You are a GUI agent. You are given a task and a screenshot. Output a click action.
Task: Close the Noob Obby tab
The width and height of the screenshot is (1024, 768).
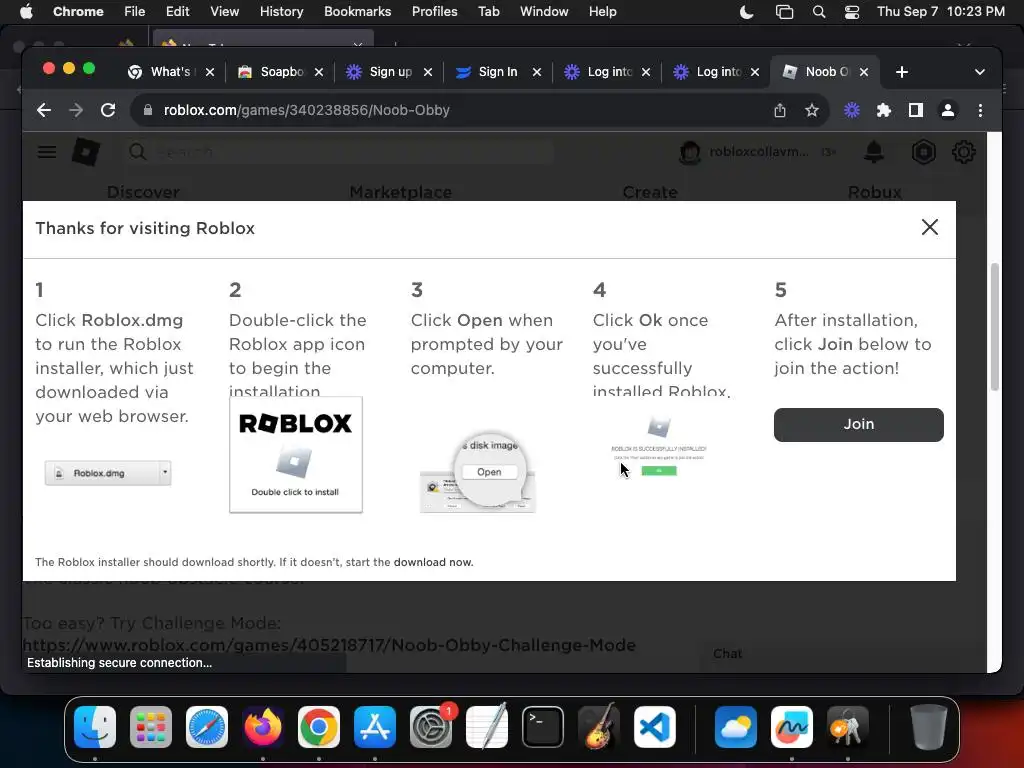[863, 72]
